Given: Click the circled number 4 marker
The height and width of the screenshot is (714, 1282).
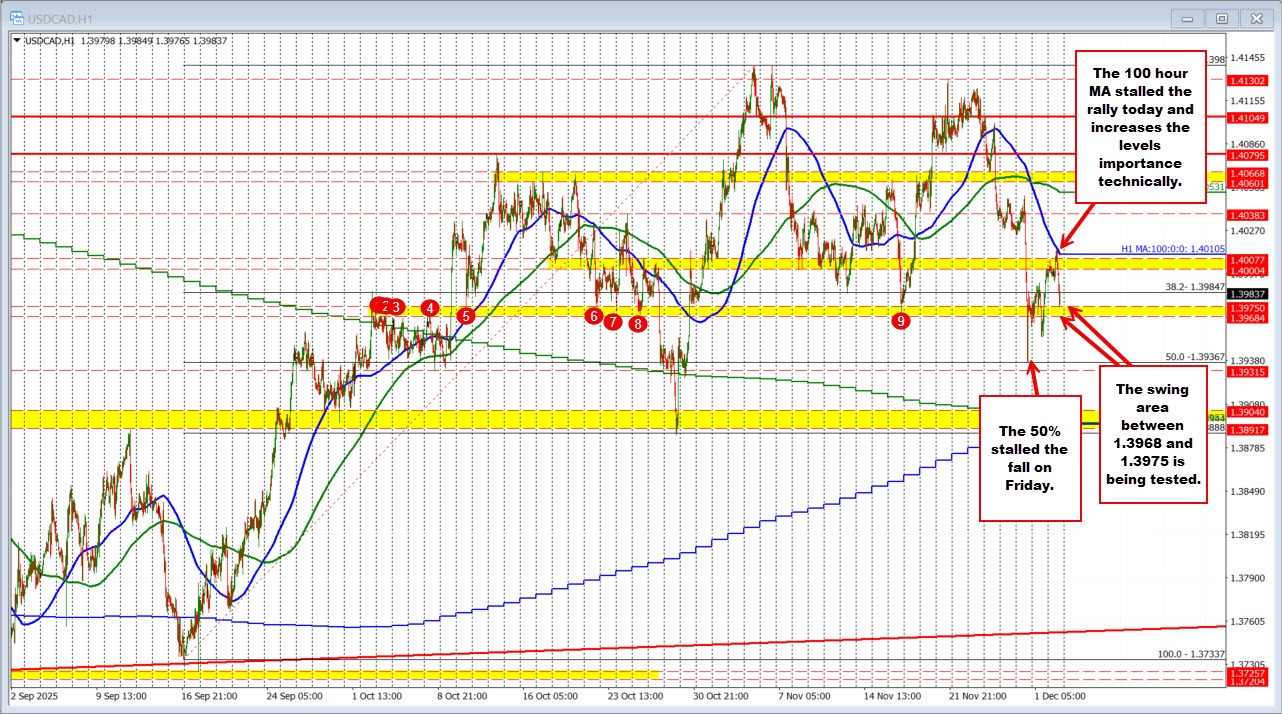Looking at the screenshot, I should point(430,308).
